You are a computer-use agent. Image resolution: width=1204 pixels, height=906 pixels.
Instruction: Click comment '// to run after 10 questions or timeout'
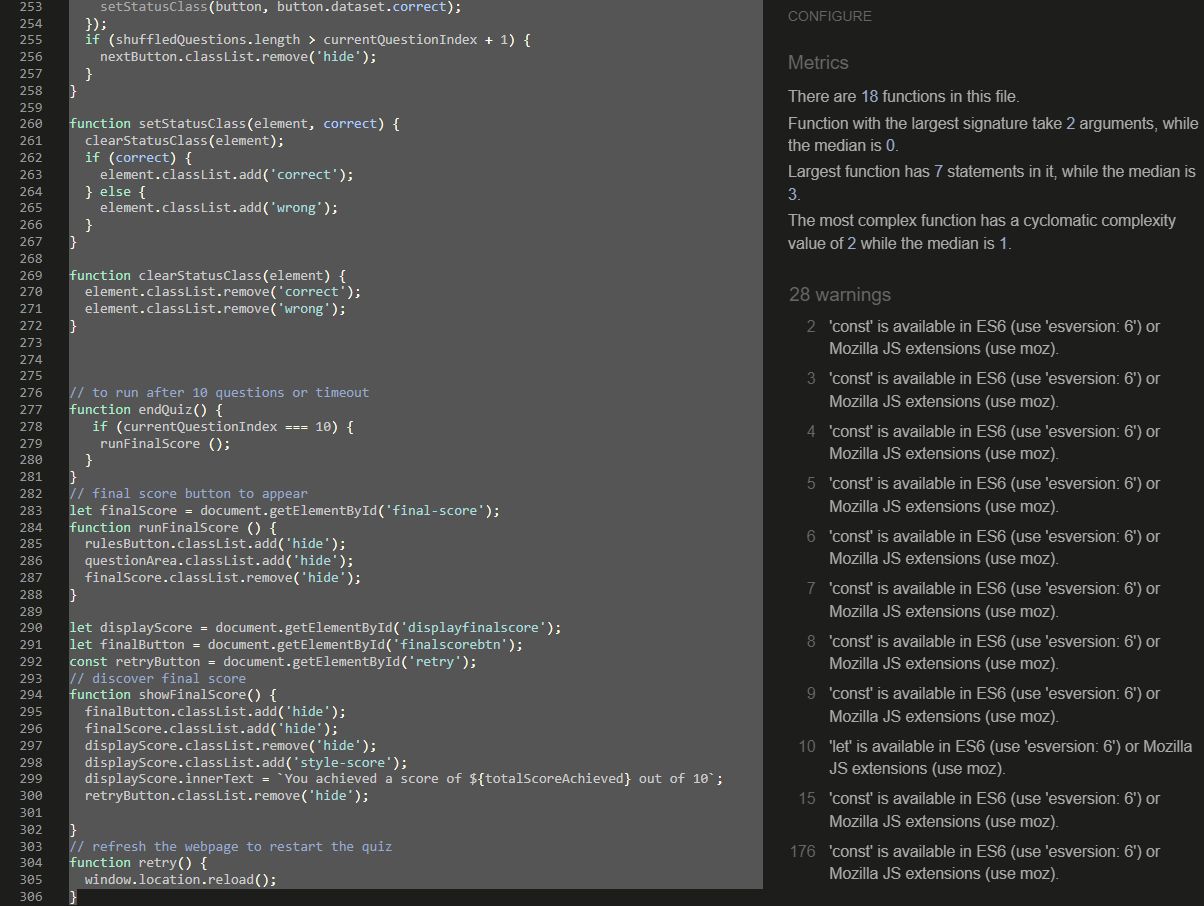coord(219,392)
